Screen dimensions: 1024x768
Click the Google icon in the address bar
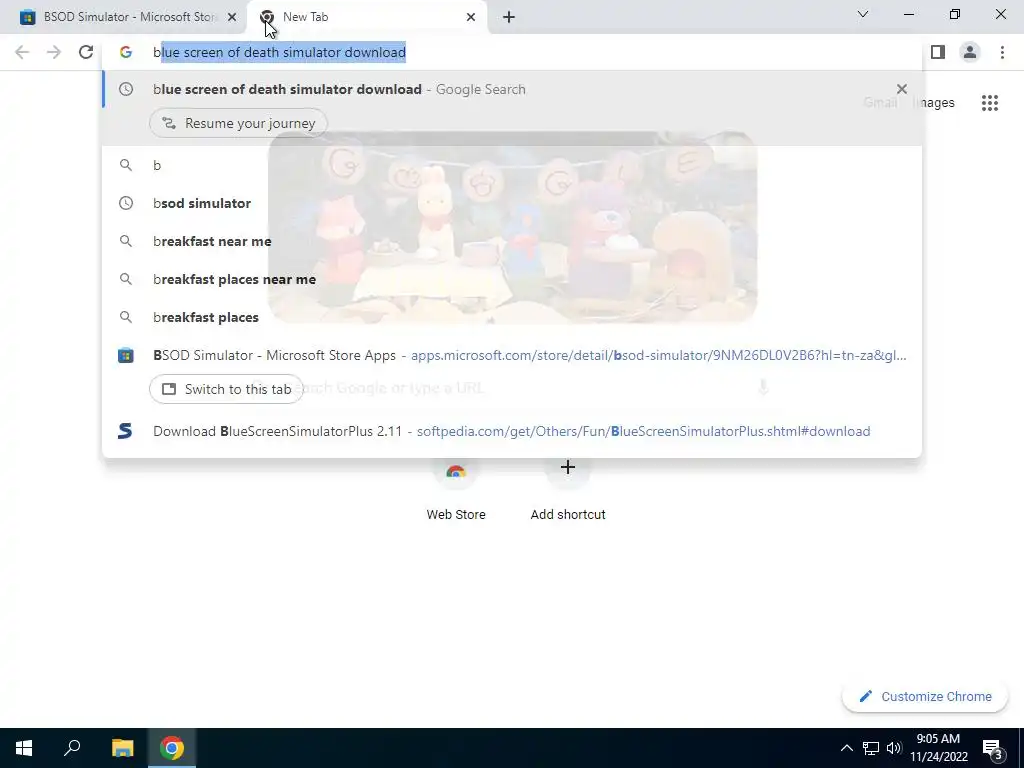[126, 52]
